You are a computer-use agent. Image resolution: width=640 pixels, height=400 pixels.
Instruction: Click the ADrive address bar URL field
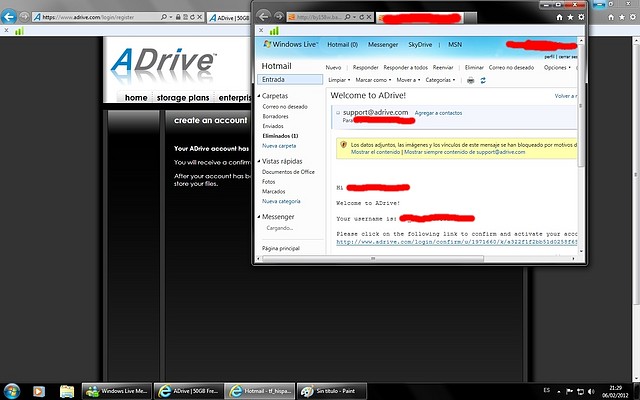(x=100, y=17)
